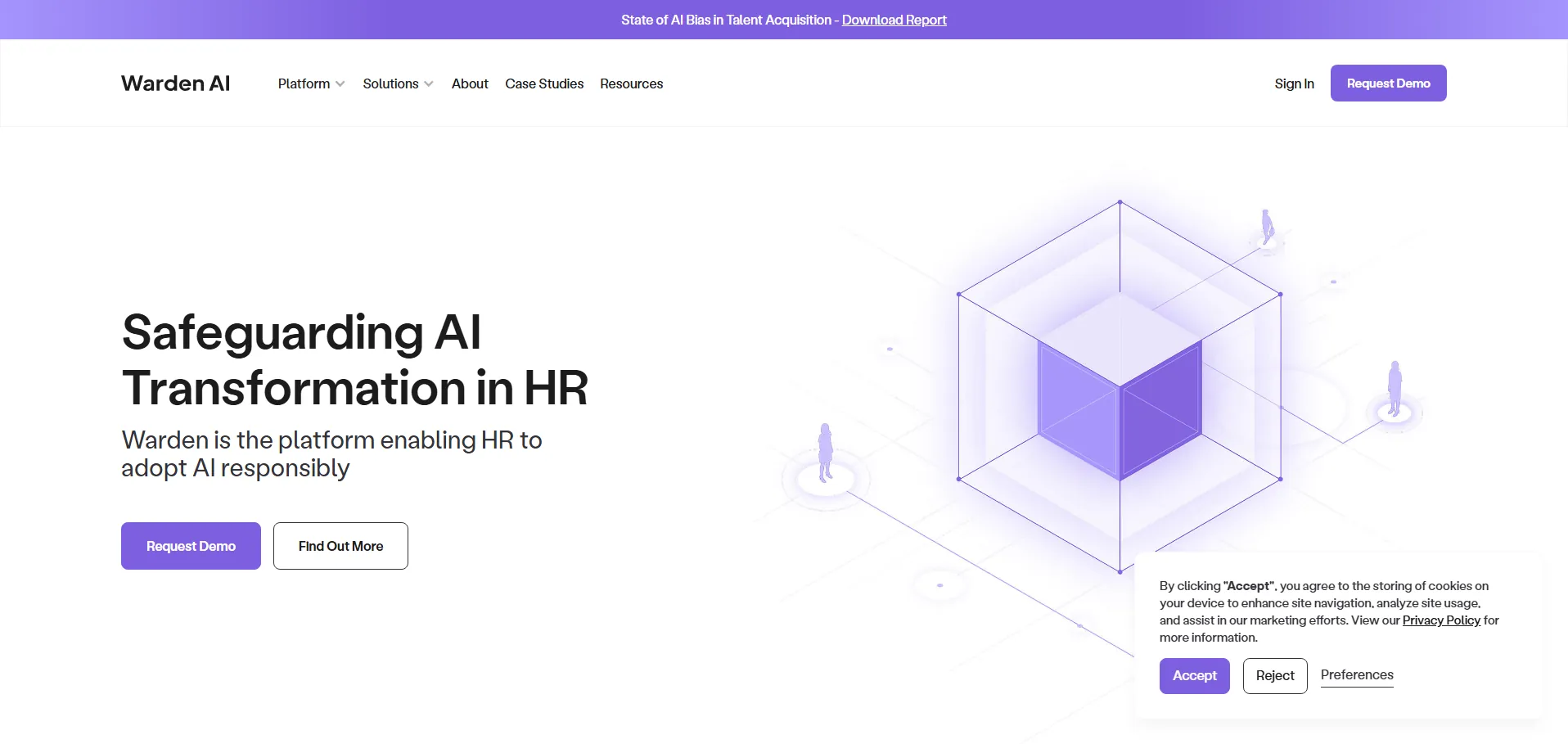Open Case Studies in the navbar
The width and height of the screenshot is (1568, 744).
click(x=544, y=83)
